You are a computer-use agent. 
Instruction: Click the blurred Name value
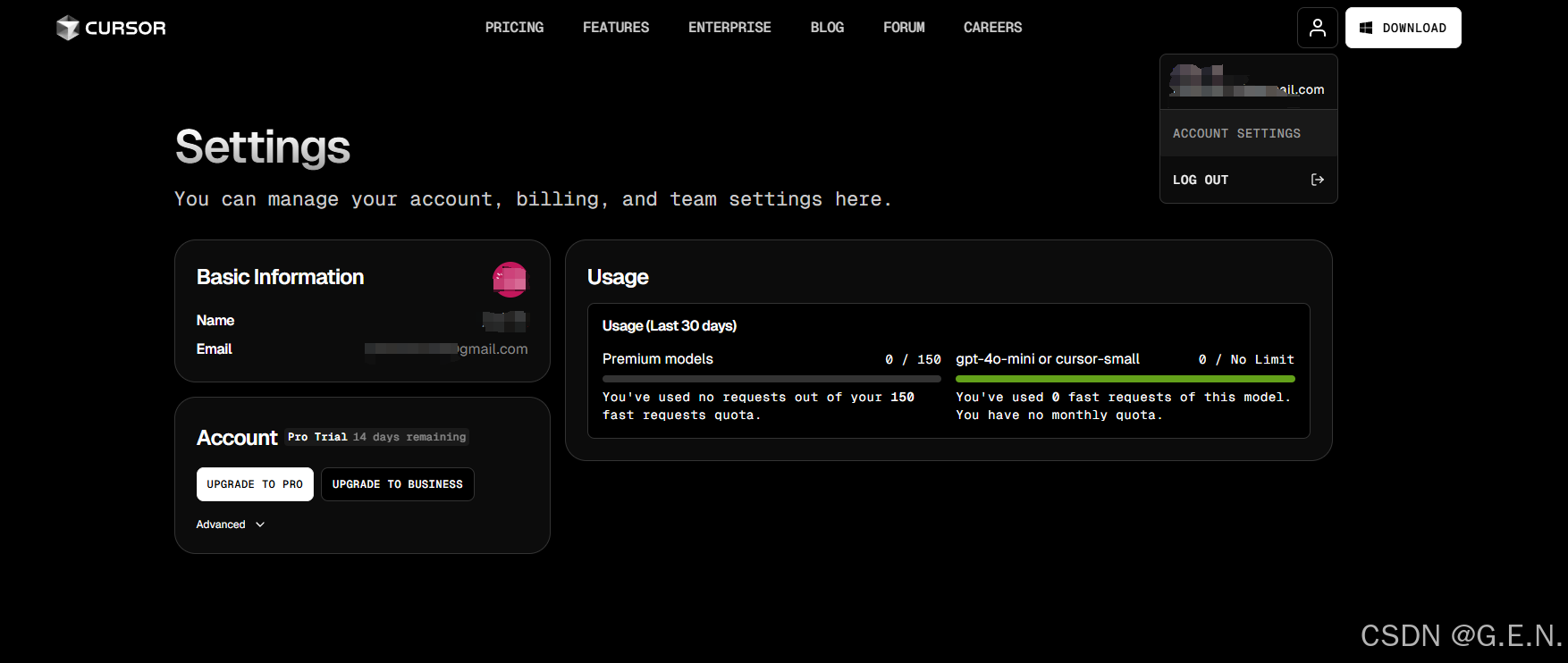coord(505,321)
